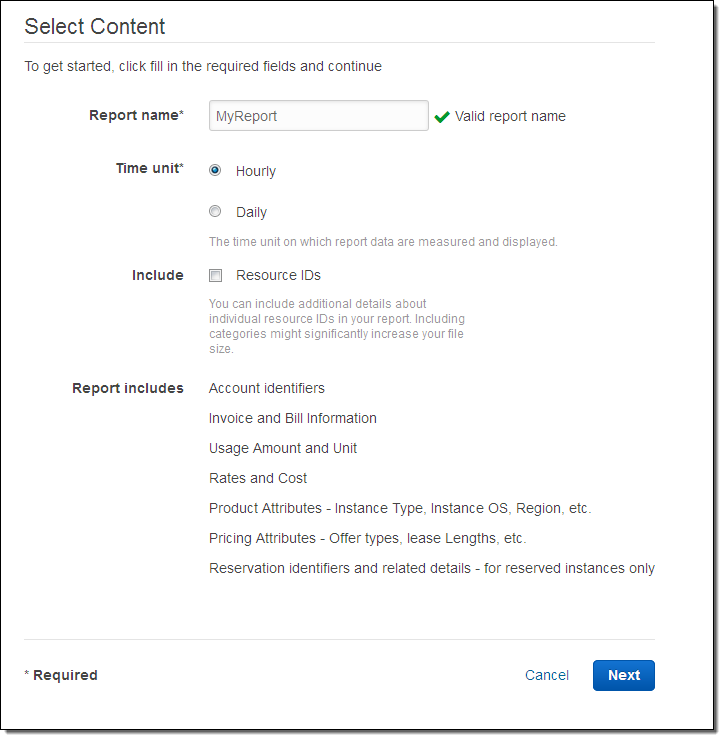Click 'Invoice and Bill Information' entry
724x740 pixels.
point(293,418)
